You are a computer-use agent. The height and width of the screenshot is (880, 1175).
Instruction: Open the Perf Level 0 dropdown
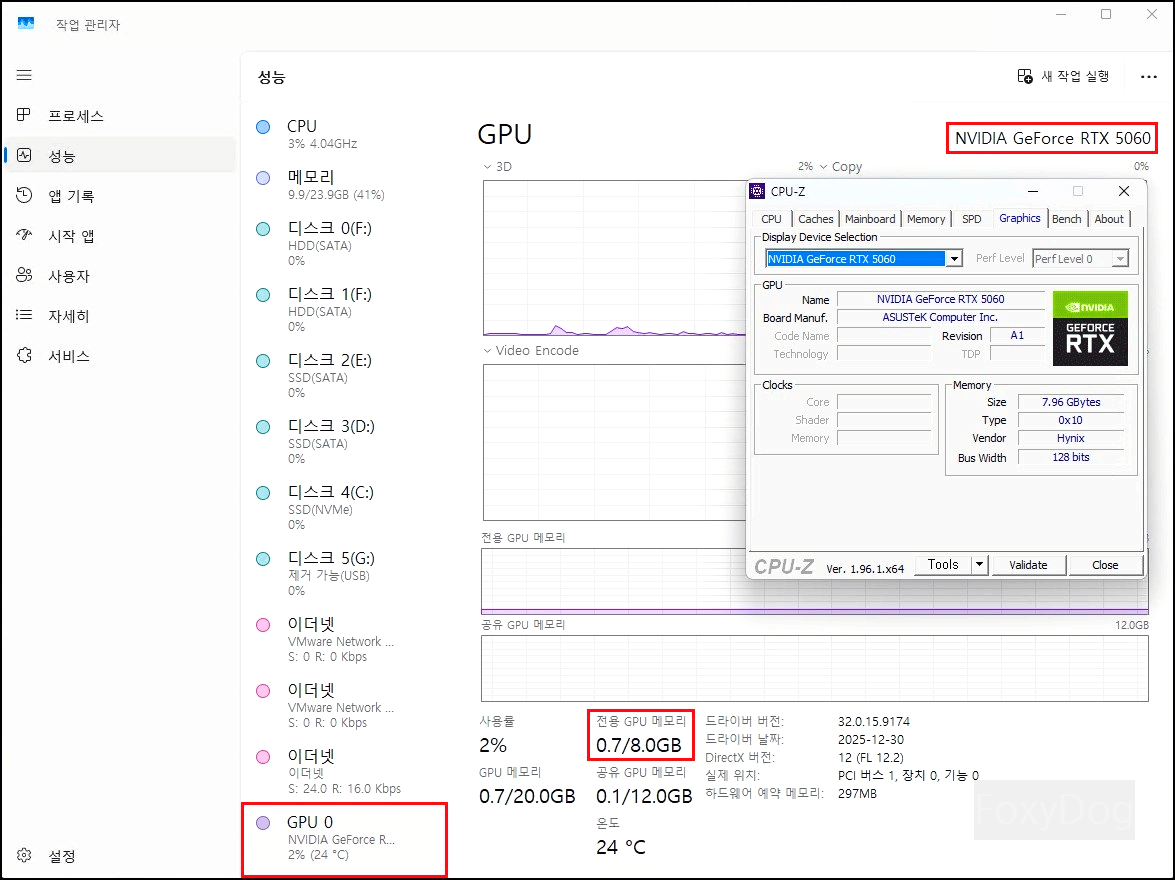1080,259
